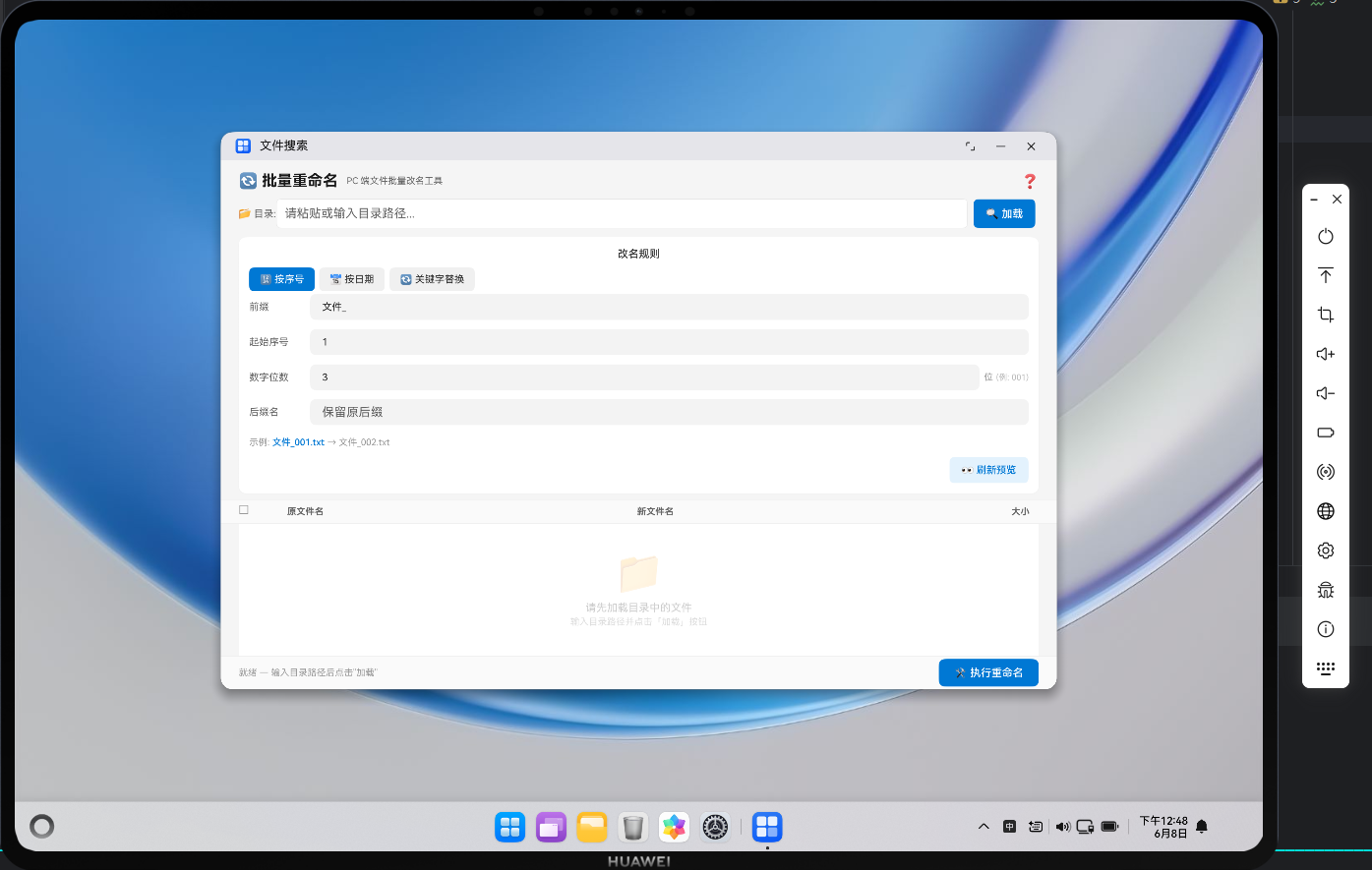Screen dimensions: 1372x870
Task: Click the 加载 load button
Action: click(x=1004, y=213)
